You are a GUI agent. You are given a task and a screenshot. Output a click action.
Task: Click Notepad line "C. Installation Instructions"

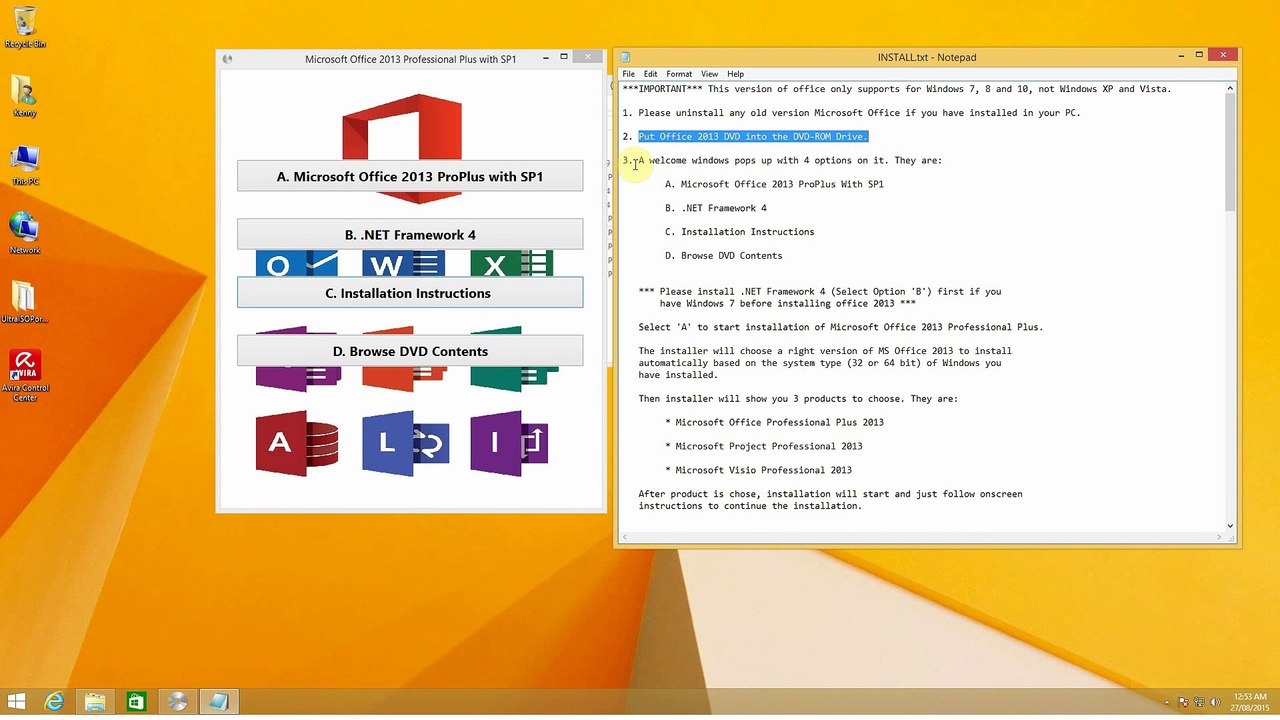pos(740,232)
